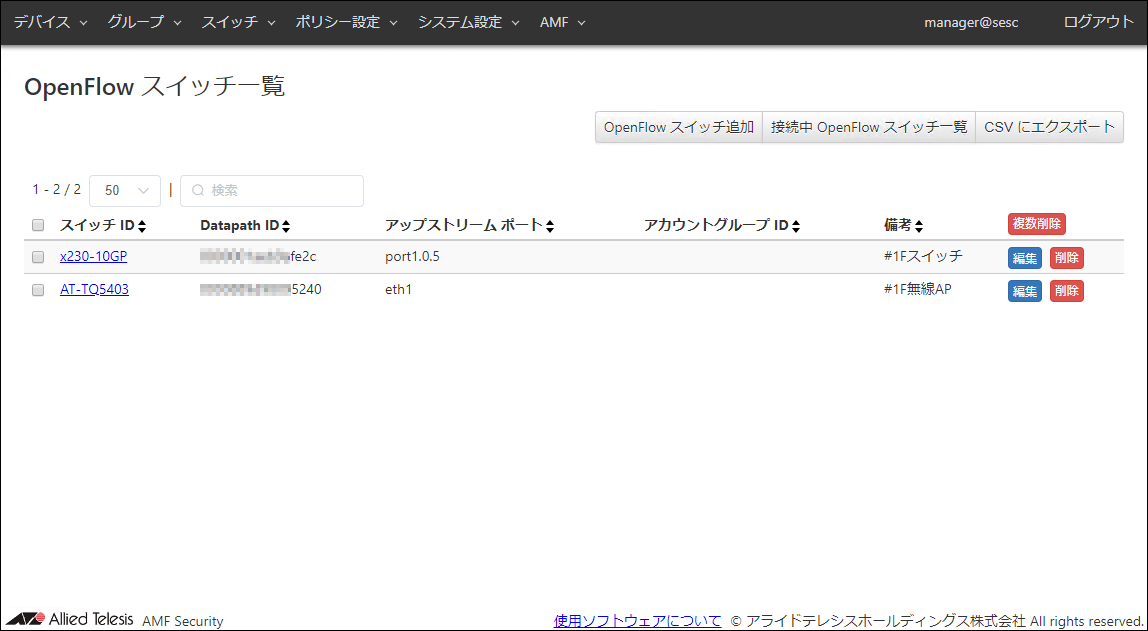The width and height of the screenshot is (1148, 631).
Task: Sort by Datapath ID column
Action: click(245, 225)
